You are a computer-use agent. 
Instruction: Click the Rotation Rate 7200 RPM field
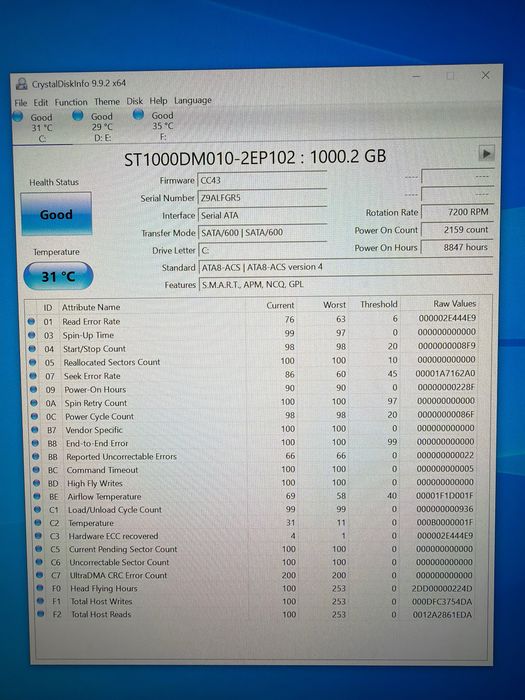(x=457, y=212)
